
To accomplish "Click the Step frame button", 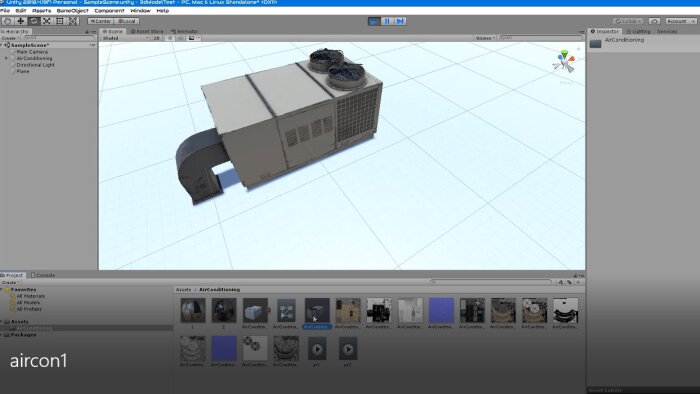I will tap(400, 21).
